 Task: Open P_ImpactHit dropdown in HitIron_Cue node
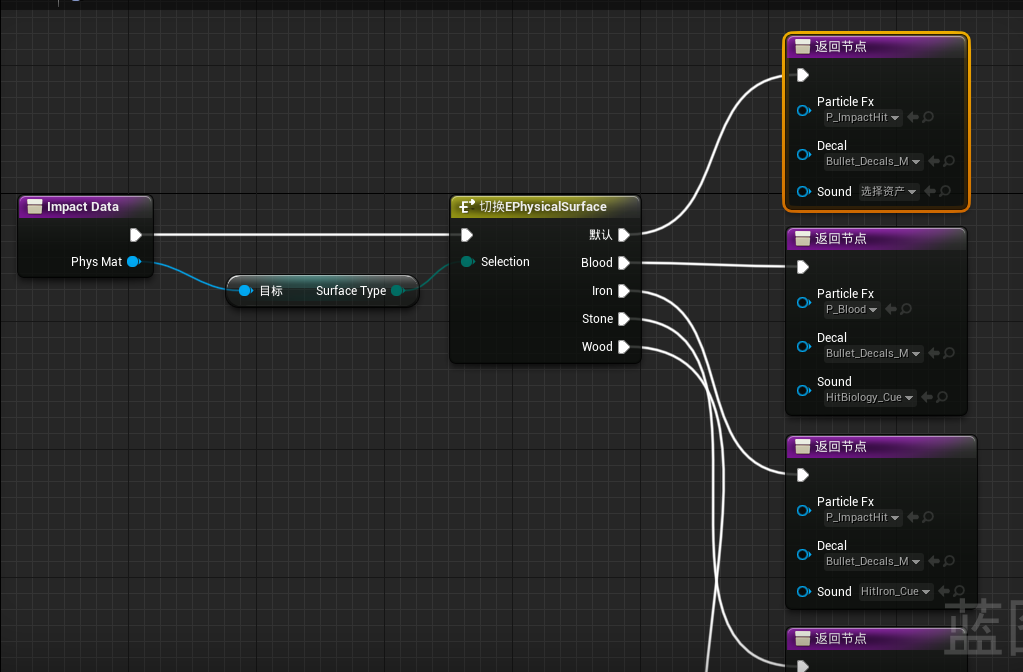click(x=863, y=517)
